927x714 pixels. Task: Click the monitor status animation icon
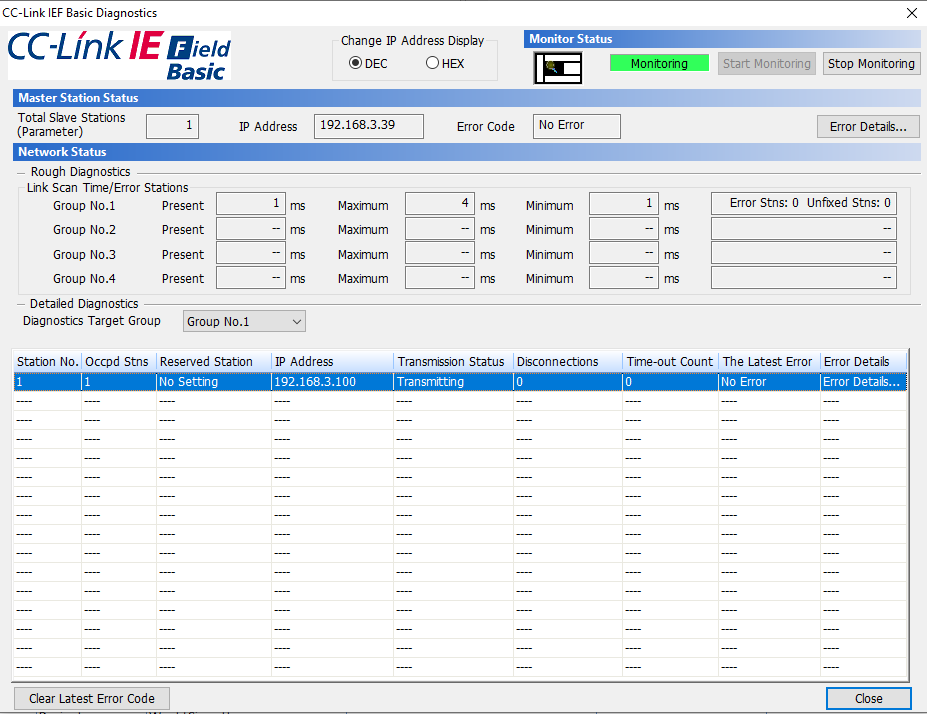pyautogui.click(x=558, y=68)
